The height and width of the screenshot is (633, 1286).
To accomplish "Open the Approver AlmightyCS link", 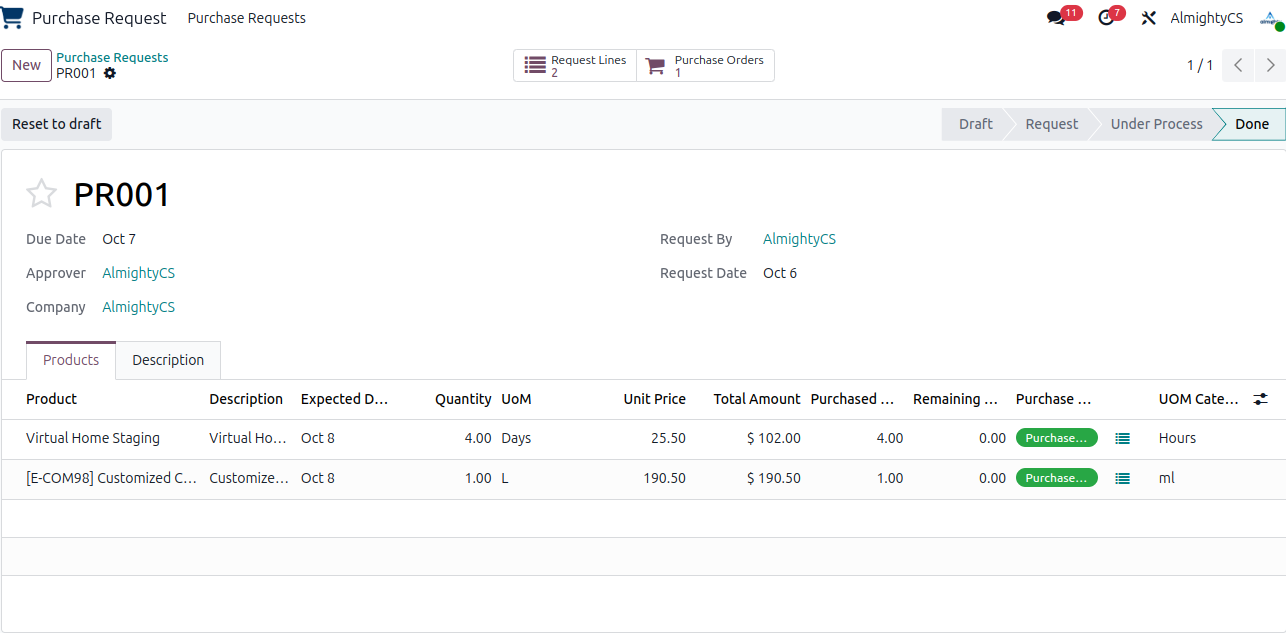I will (x=139, y=273).
